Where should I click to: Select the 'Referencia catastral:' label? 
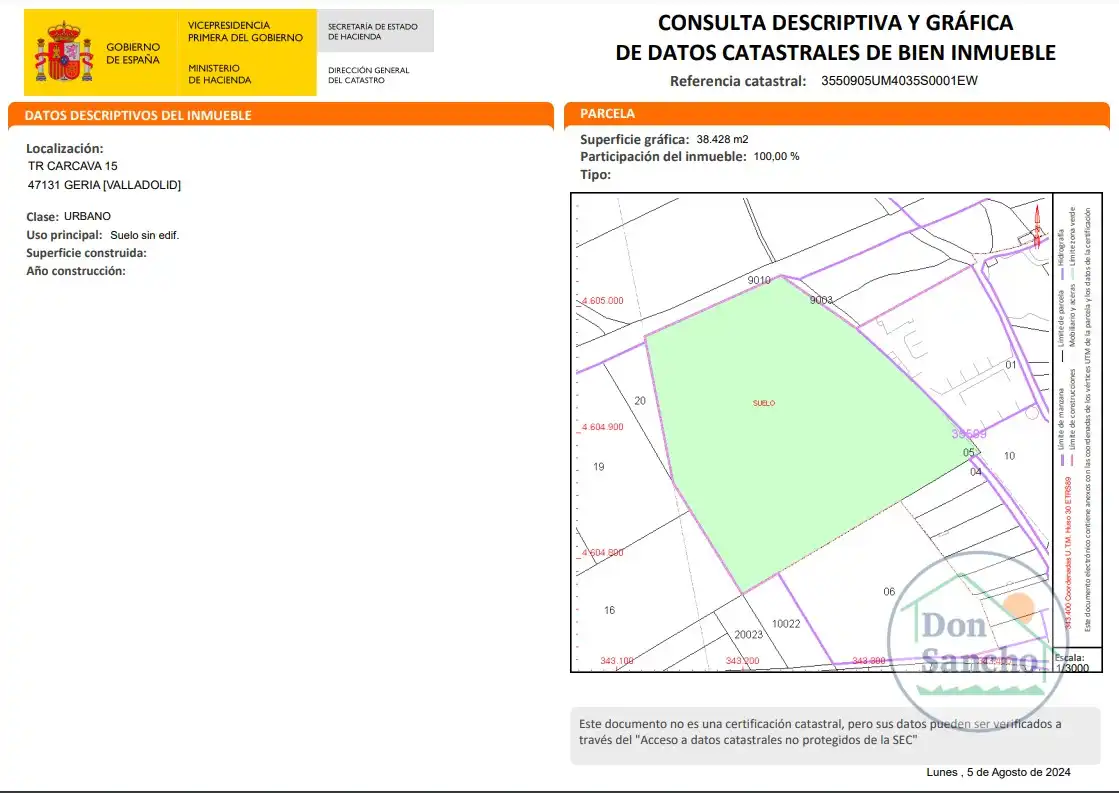738,81
